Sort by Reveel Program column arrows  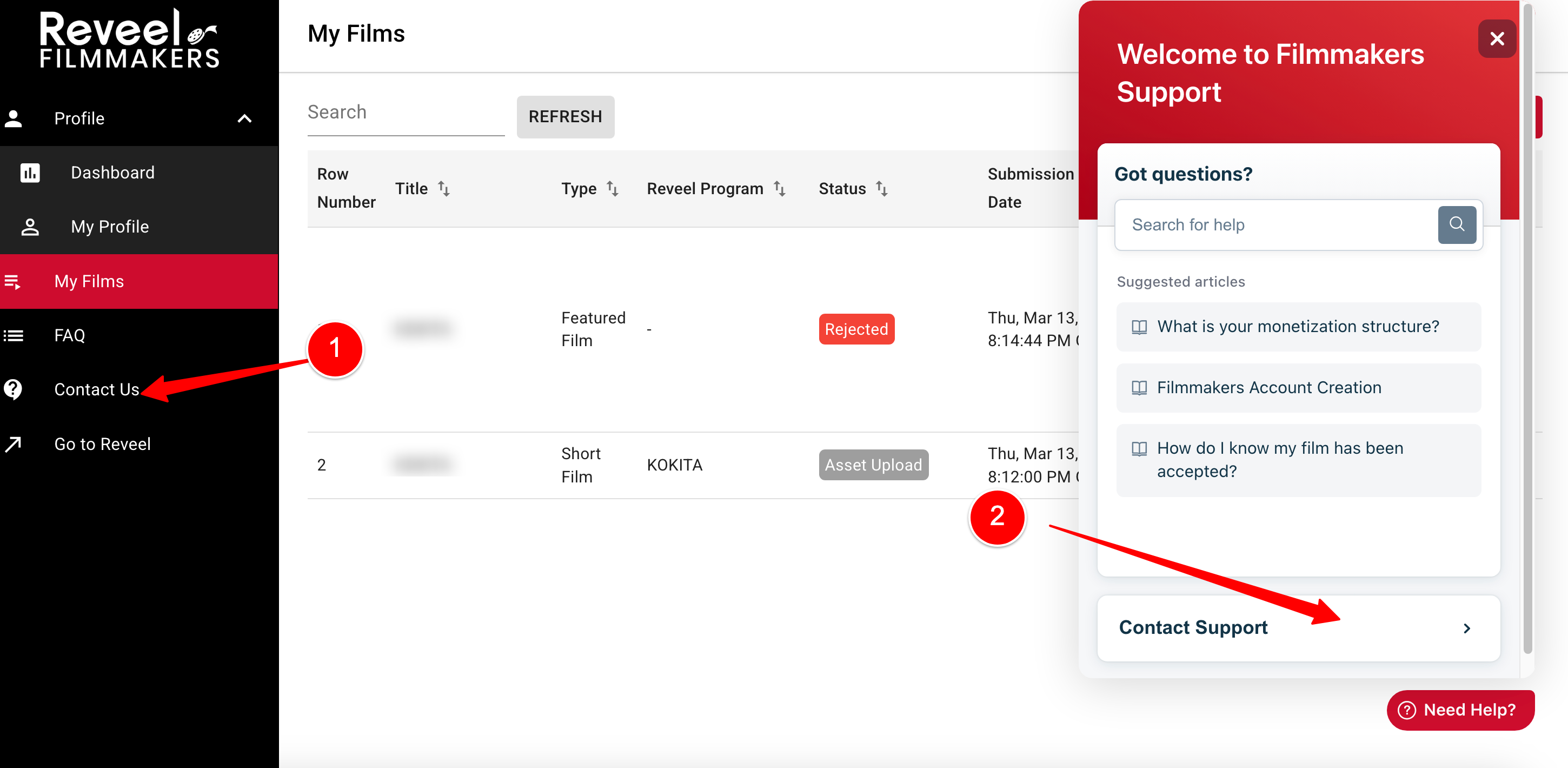[779, 189]
